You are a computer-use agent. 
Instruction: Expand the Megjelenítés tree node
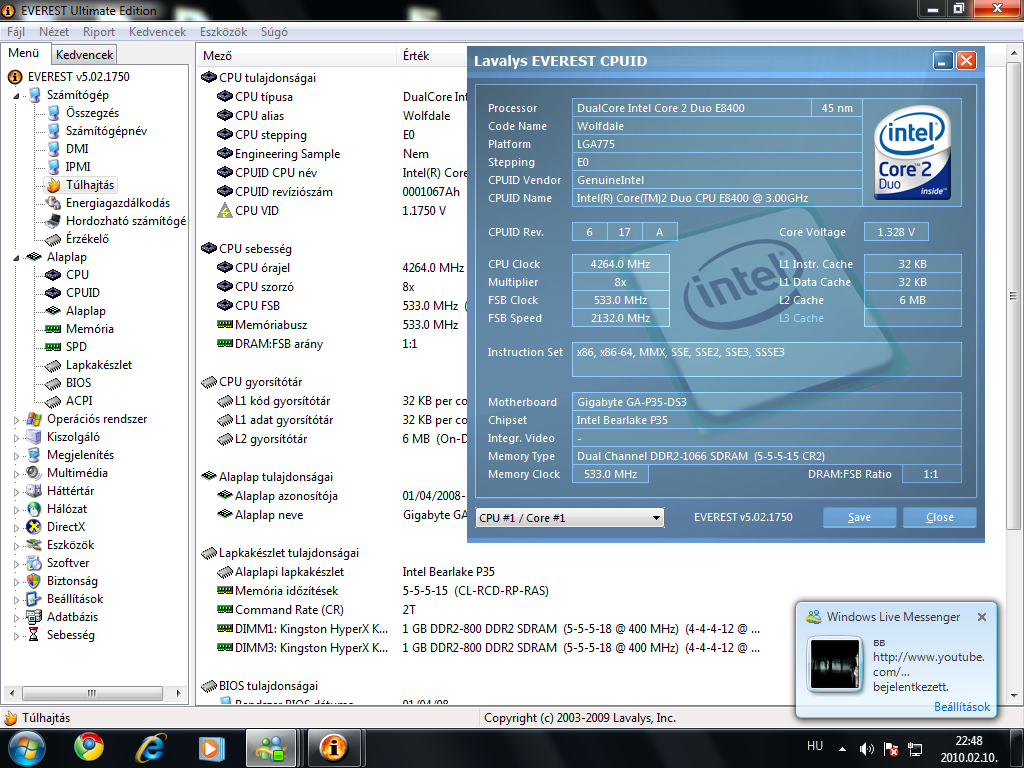pyautogui.click(x=16, y=456)
